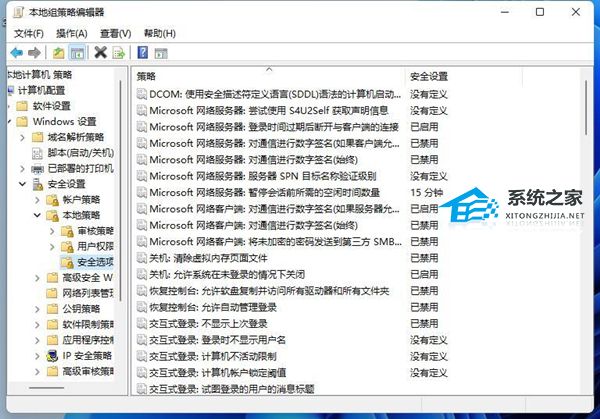Select 恢复控制台: 允许软盘复制 policy
This screenshot has width=600, height=419.
click(269, 291)
